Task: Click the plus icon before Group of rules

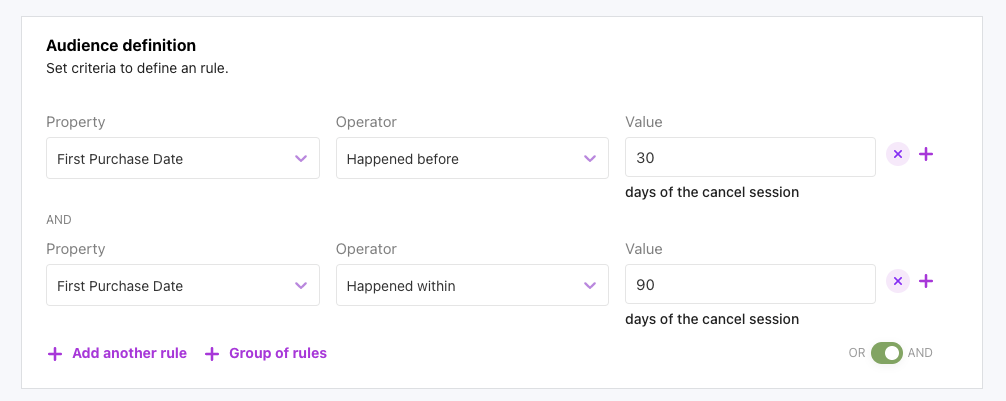Action: click(x=212, y=353)
